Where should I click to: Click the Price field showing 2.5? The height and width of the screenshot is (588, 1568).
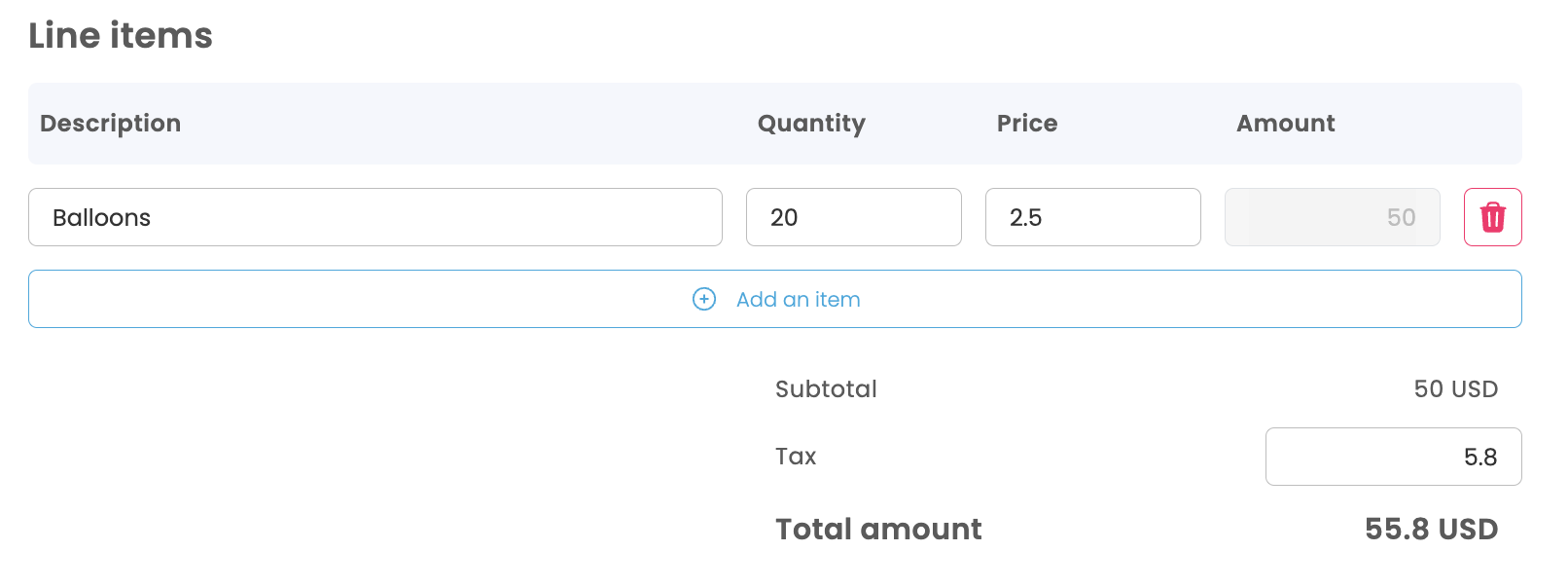point(1092,217)
